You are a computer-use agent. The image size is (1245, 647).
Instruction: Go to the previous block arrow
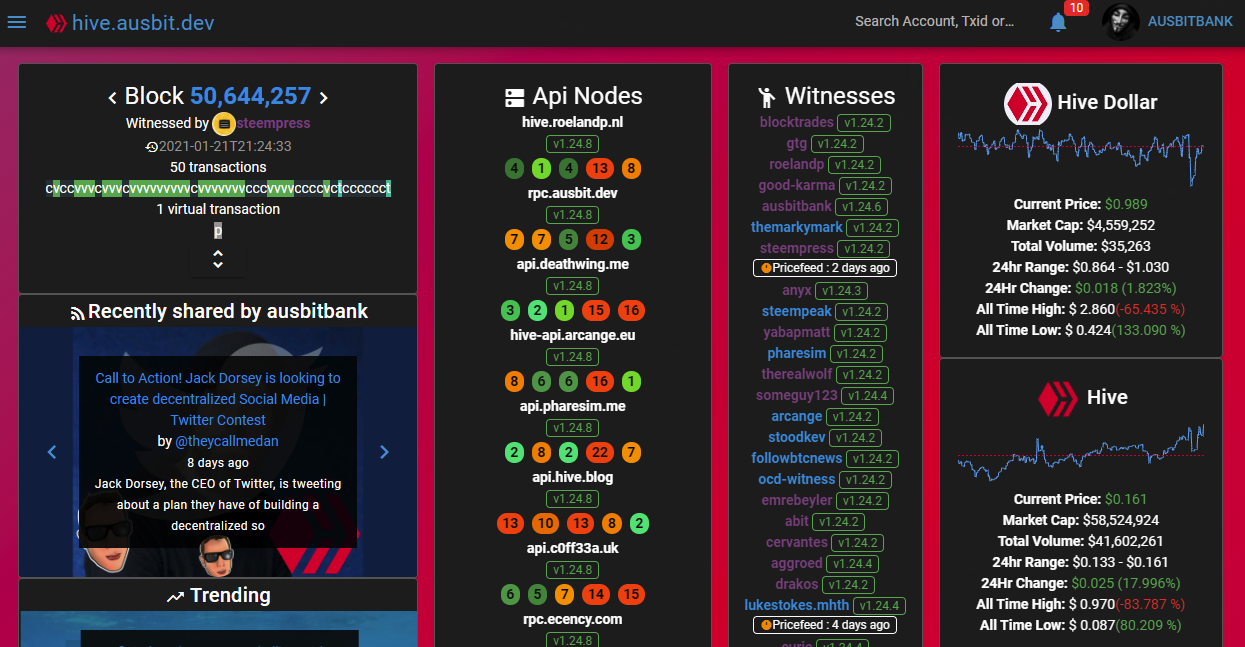coord(113,97)
